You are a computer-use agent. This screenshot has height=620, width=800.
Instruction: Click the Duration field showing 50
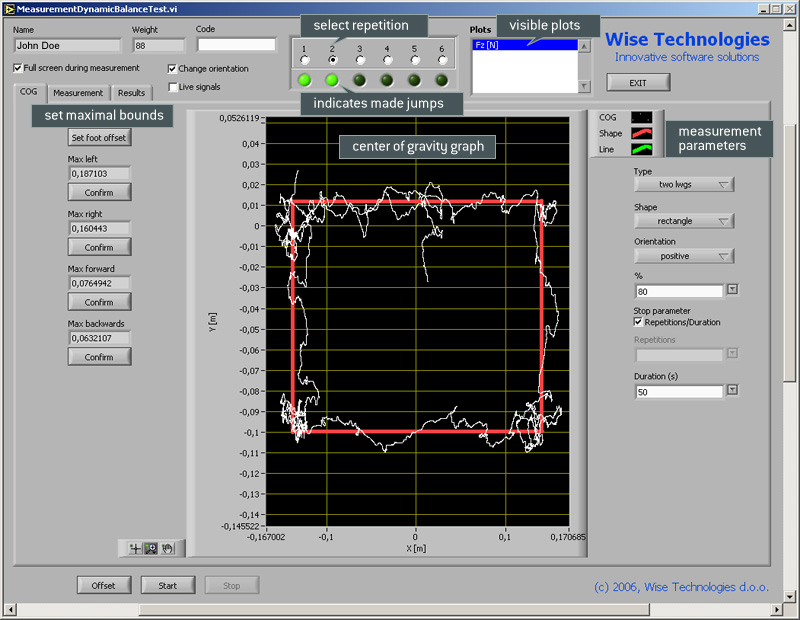coord(679,392)
